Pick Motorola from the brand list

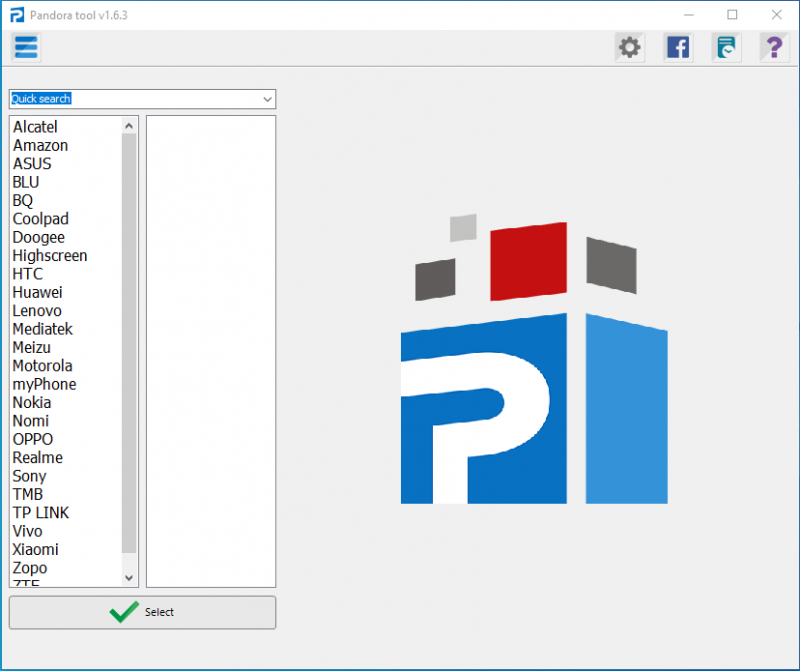point(42,366)
